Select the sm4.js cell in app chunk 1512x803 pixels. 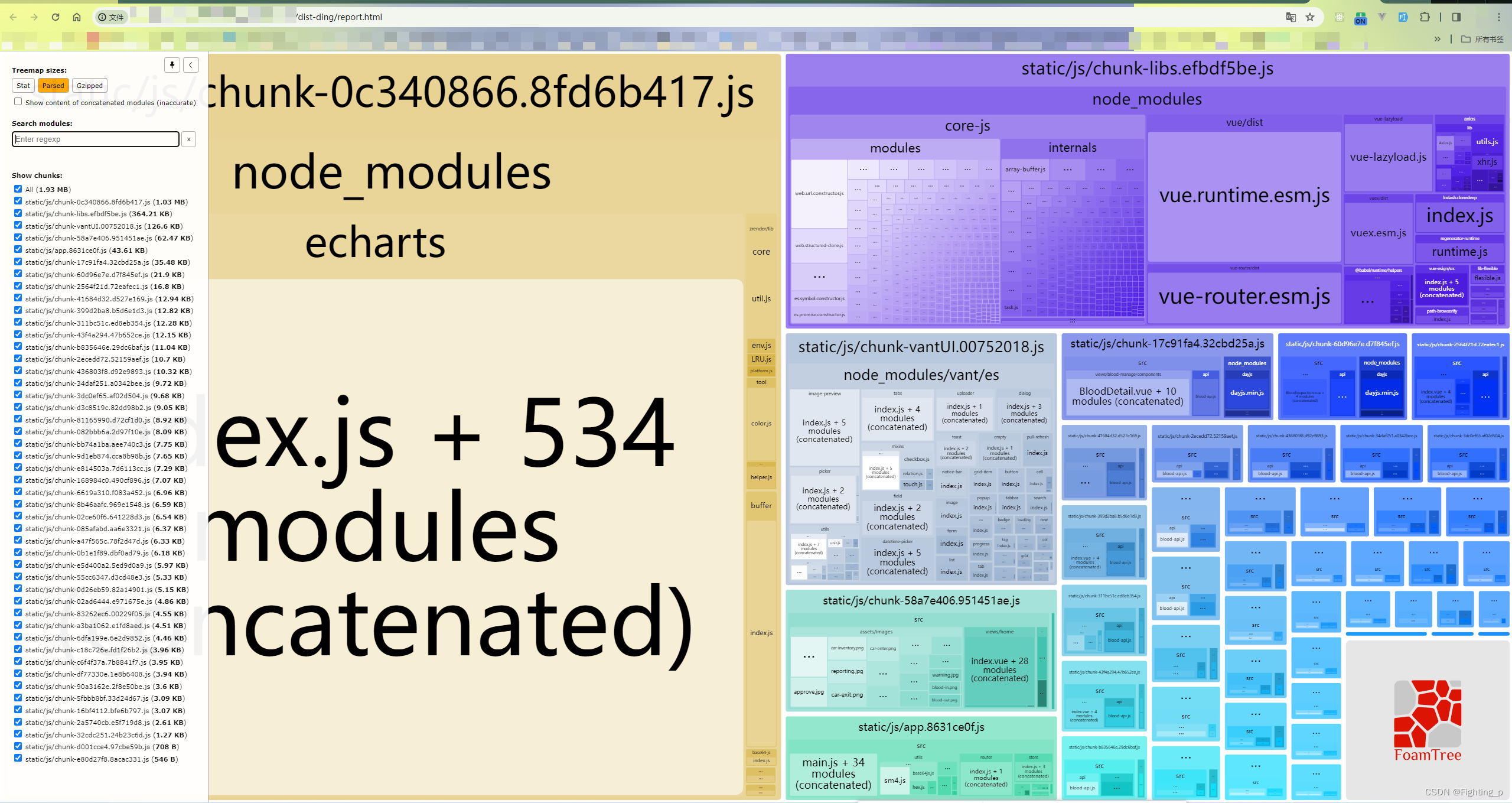[x=894, y=781]
